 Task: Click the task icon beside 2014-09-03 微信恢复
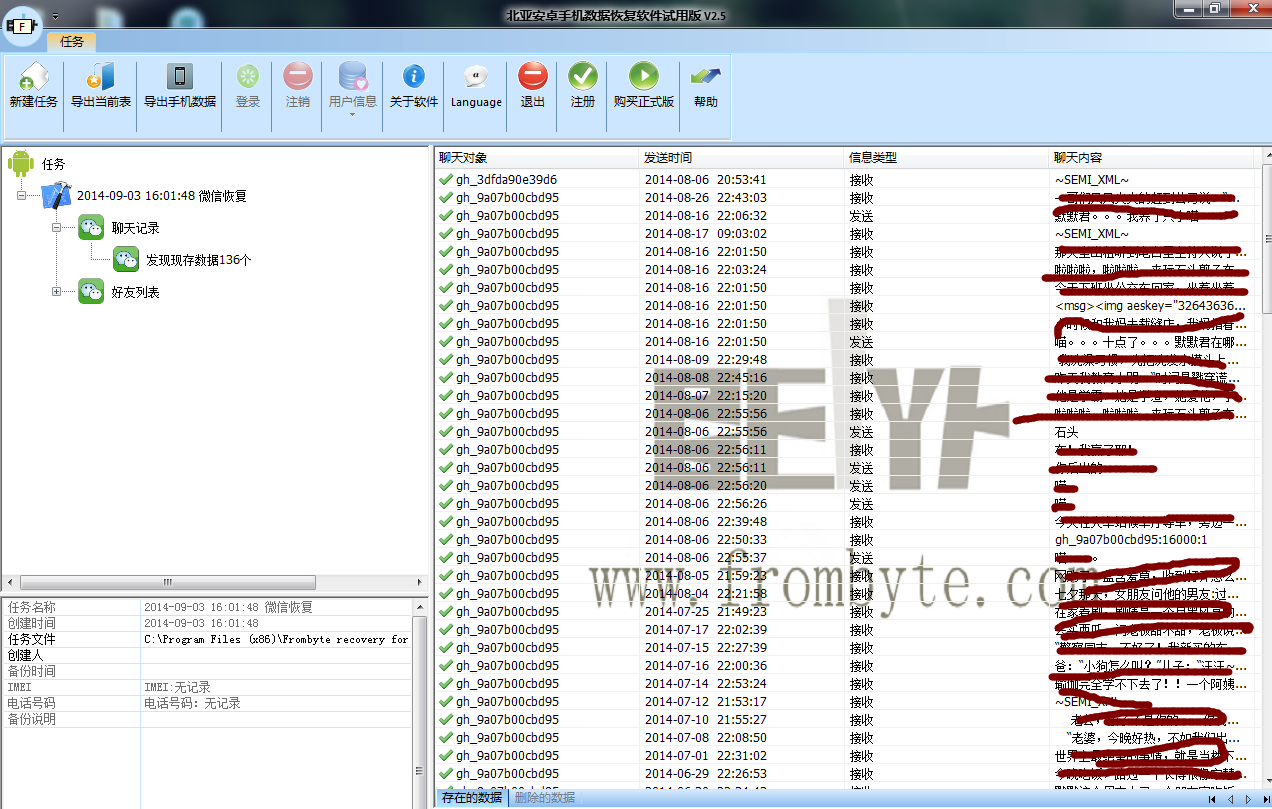pos(56,196)
